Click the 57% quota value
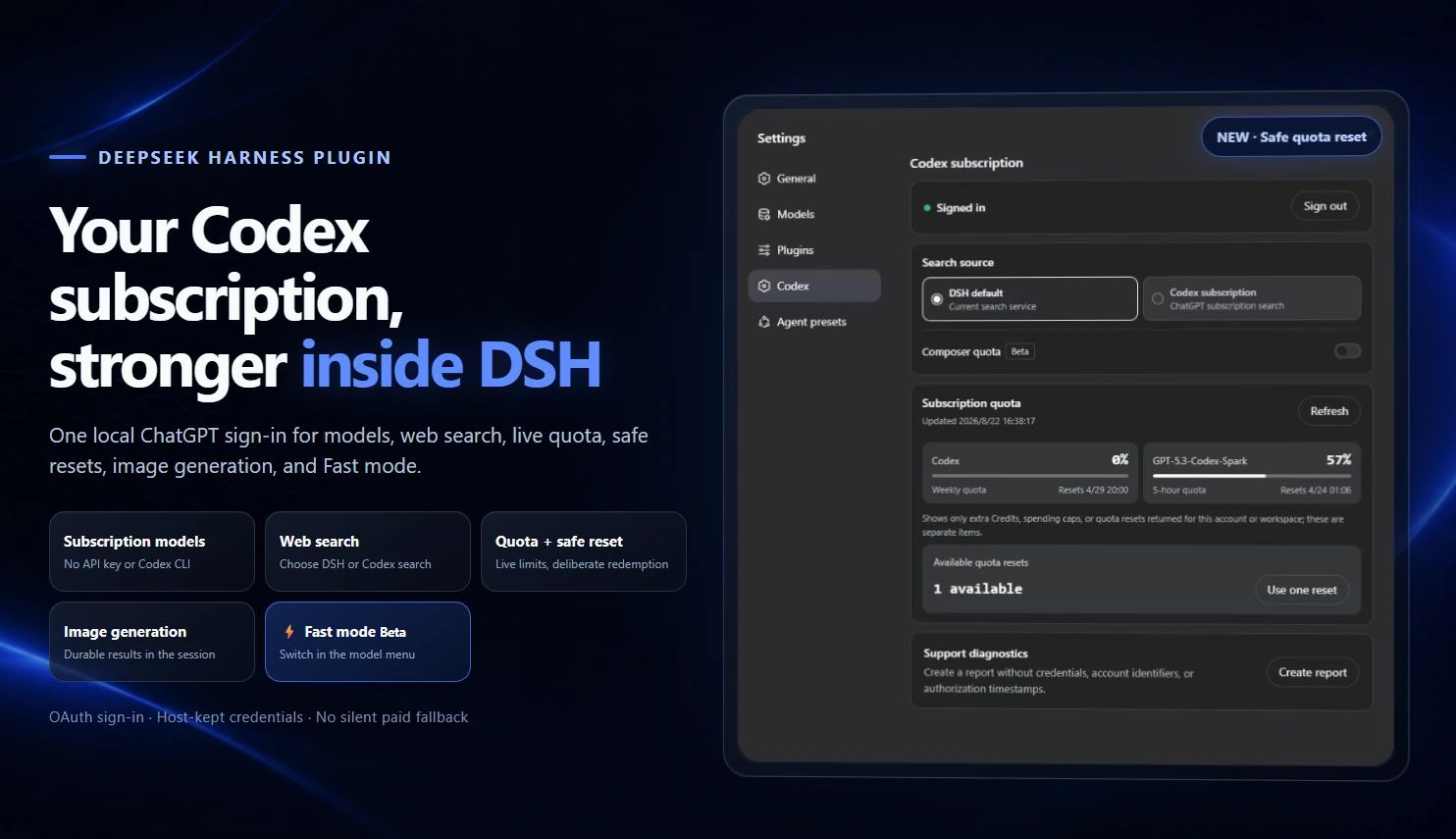This screenshot has width=1456, height=839. (x=1338, y=459)
